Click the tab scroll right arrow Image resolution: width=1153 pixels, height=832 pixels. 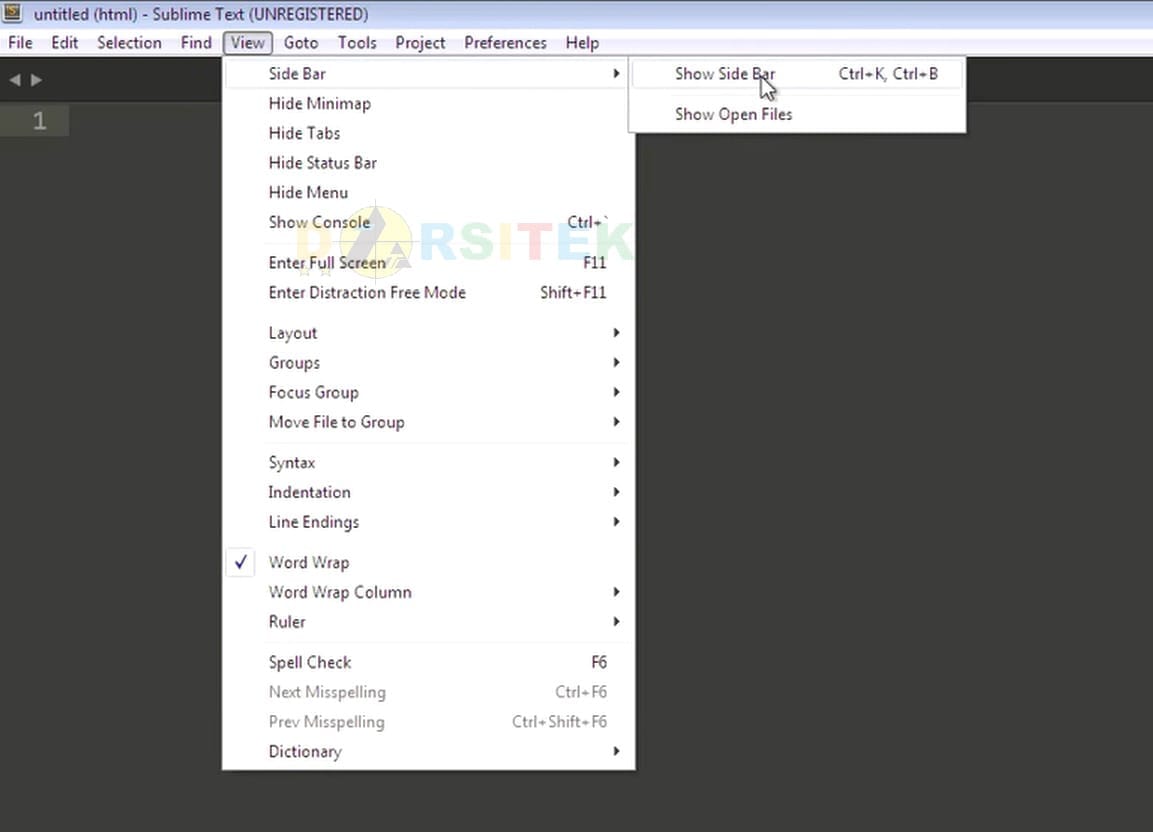pyautogui.click(x=36, y=79)
